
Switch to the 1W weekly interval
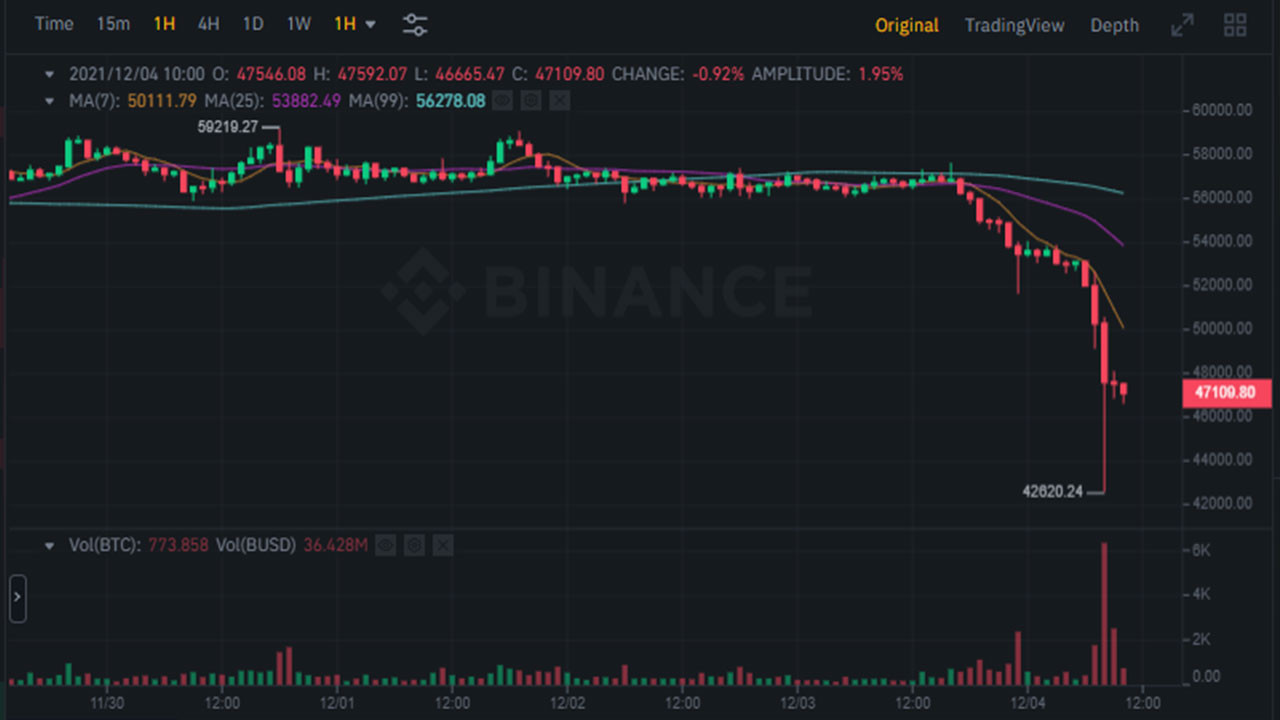coord(298,24)
